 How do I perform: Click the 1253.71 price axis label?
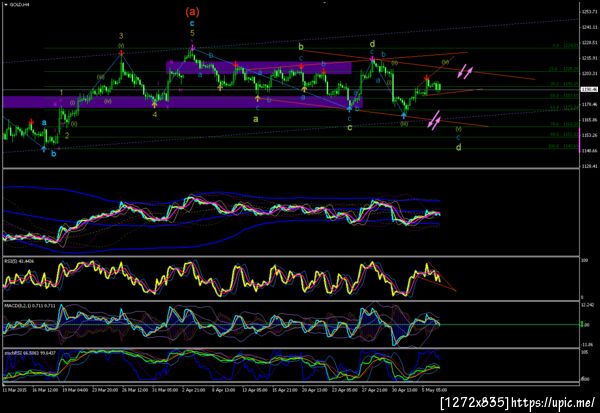pyautogui.click(x=589, y=12)
